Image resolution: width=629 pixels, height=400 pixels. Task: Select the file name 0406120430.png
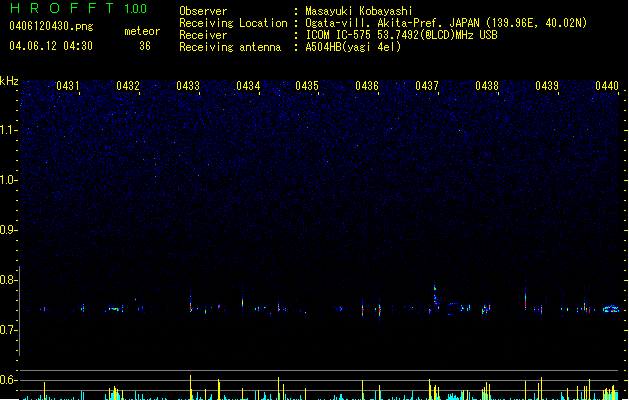[51, 26]
